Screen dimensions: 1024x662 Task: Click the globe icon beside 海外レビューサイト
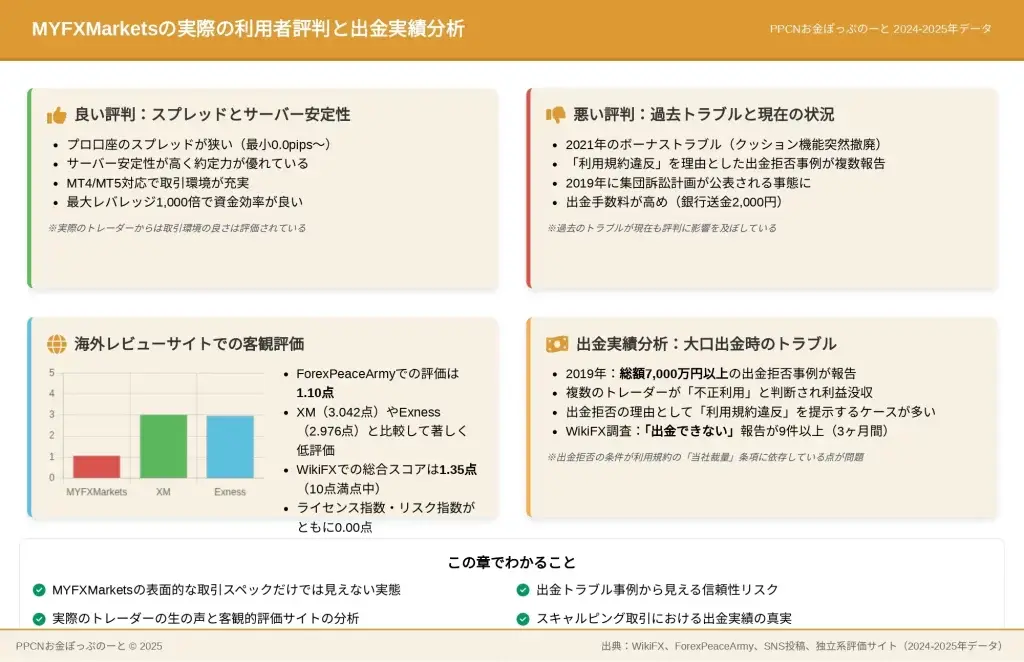click(57, 344)
